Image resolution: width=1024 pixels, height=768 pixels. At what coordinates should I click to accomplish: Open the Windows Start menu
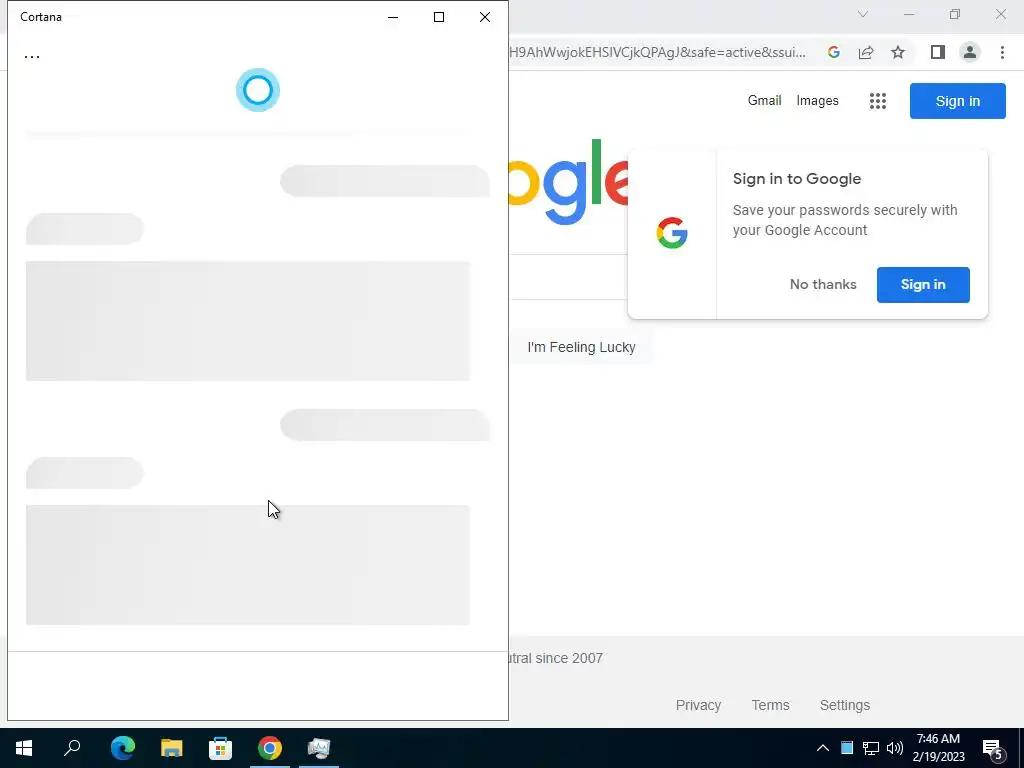(24, 748)
